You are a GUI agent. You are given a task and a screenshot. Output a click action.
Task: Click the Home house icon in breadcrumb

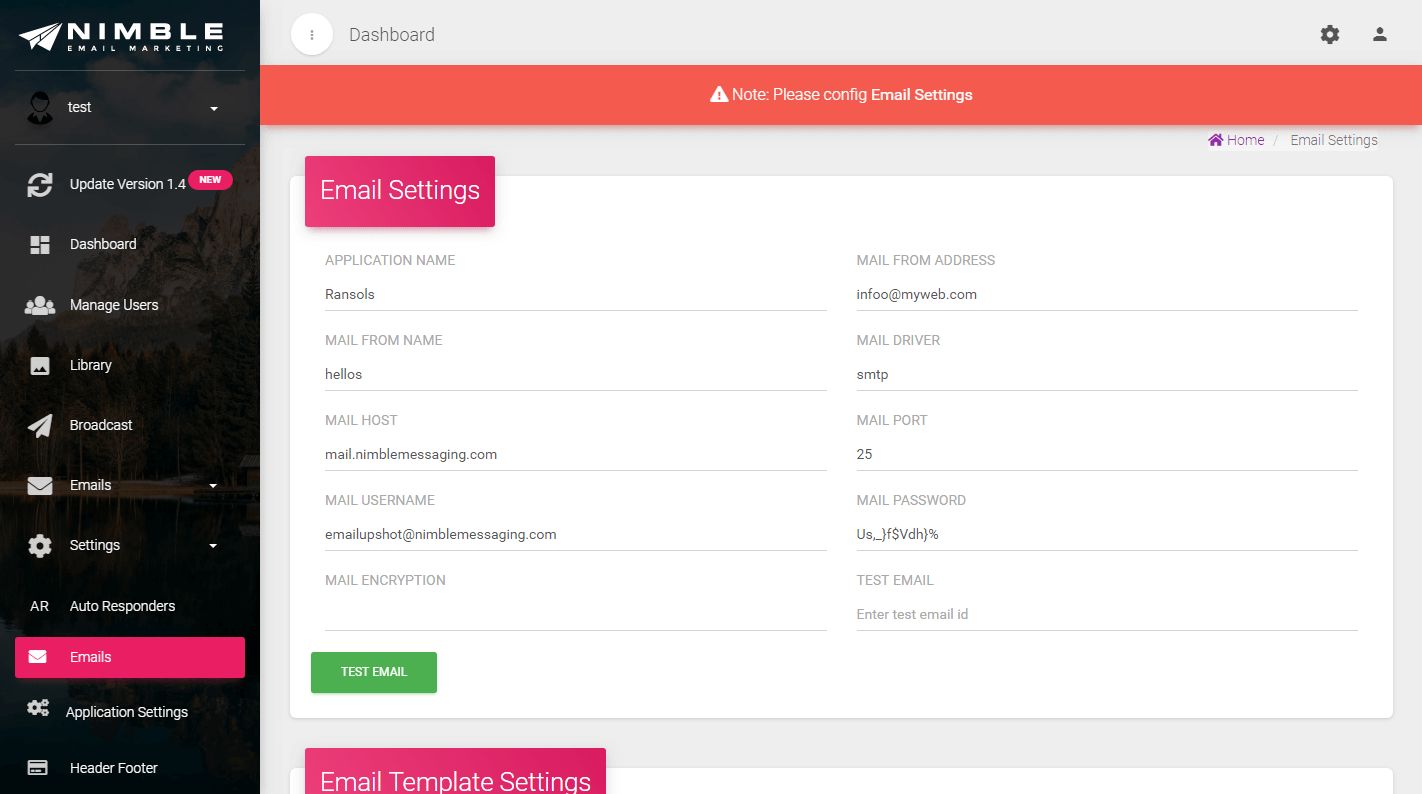(x=1216, y=140)
